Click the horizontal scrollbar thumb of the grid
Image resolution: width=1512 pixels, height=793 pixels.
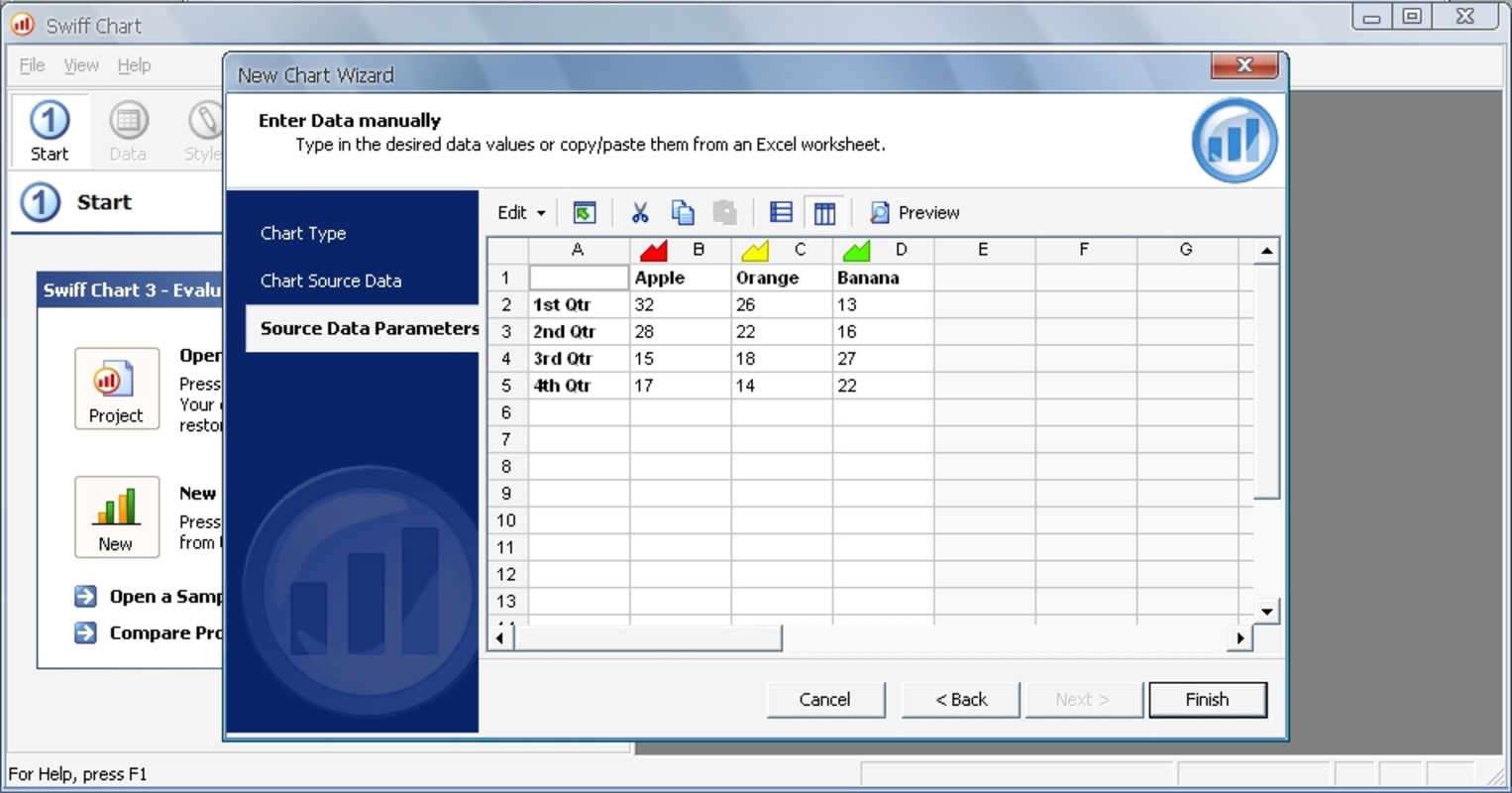(647, 637)
